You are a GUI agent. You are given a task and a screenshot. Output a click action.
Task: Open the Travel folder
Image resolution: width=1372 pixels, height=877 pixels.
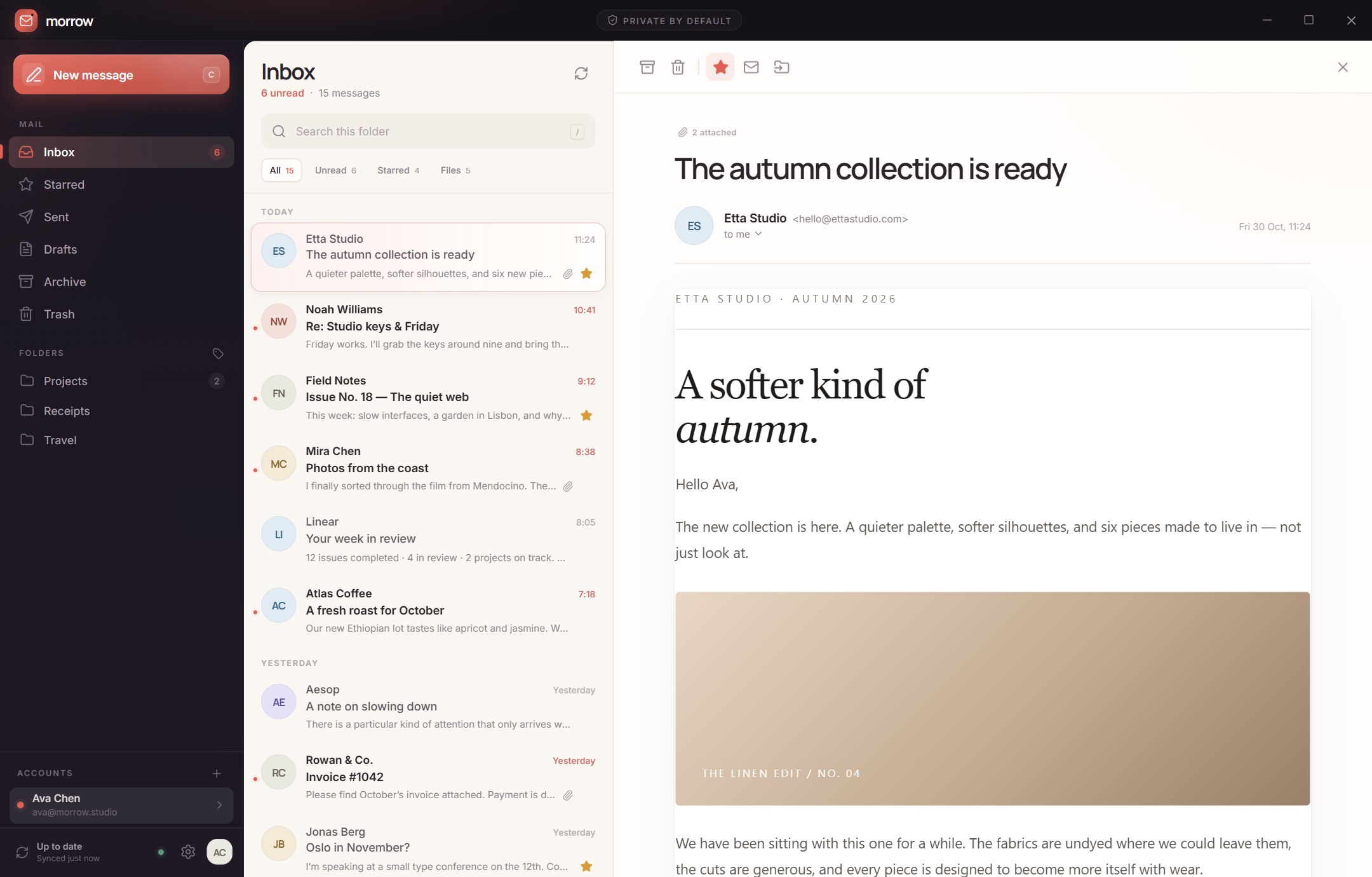[121, 440]
